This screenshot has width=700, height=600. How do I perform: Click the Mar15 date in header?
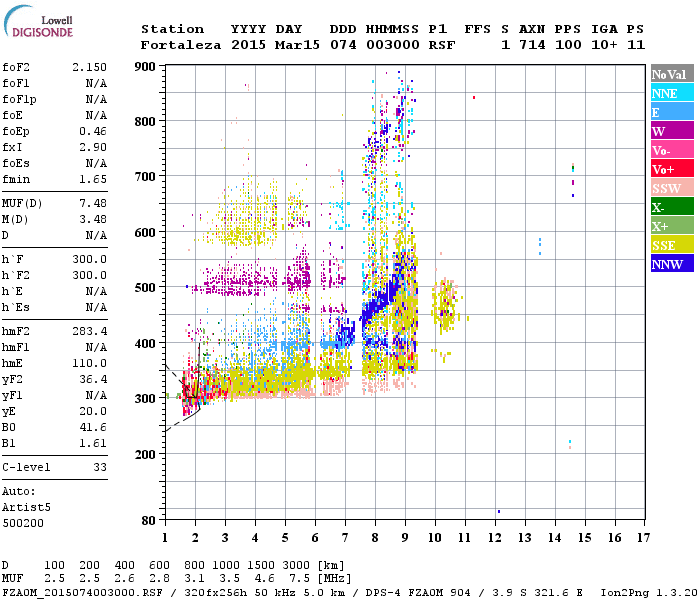[x=297, y=45]
